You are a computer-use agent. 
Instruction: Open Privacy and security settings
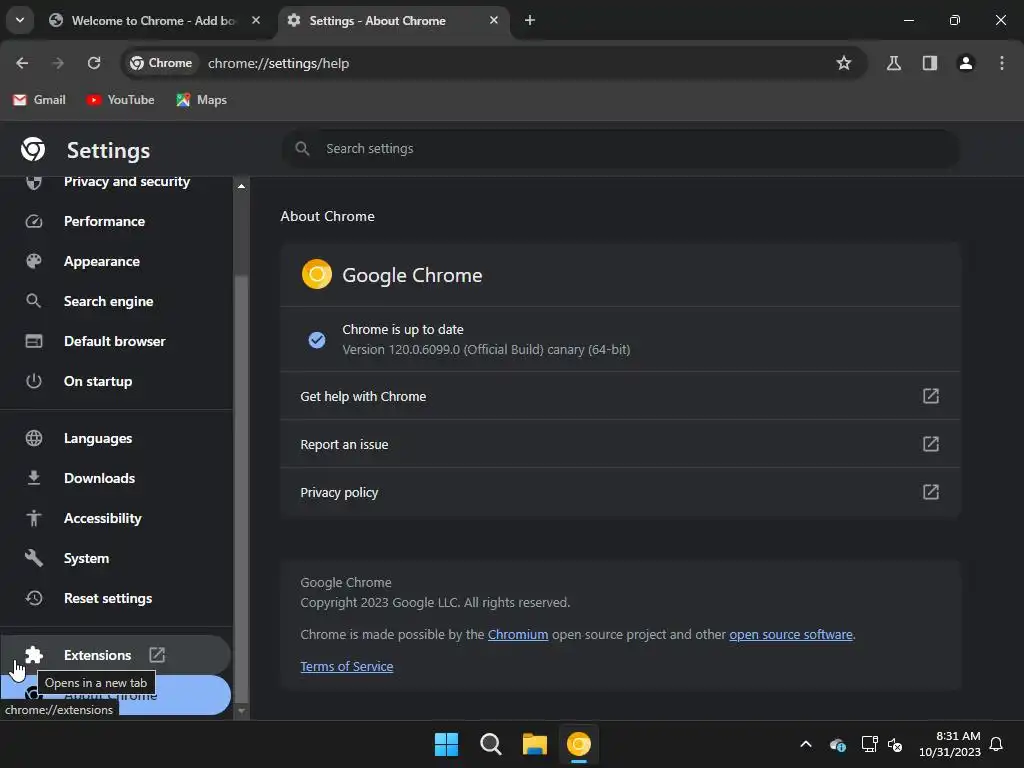pos(116,182)
